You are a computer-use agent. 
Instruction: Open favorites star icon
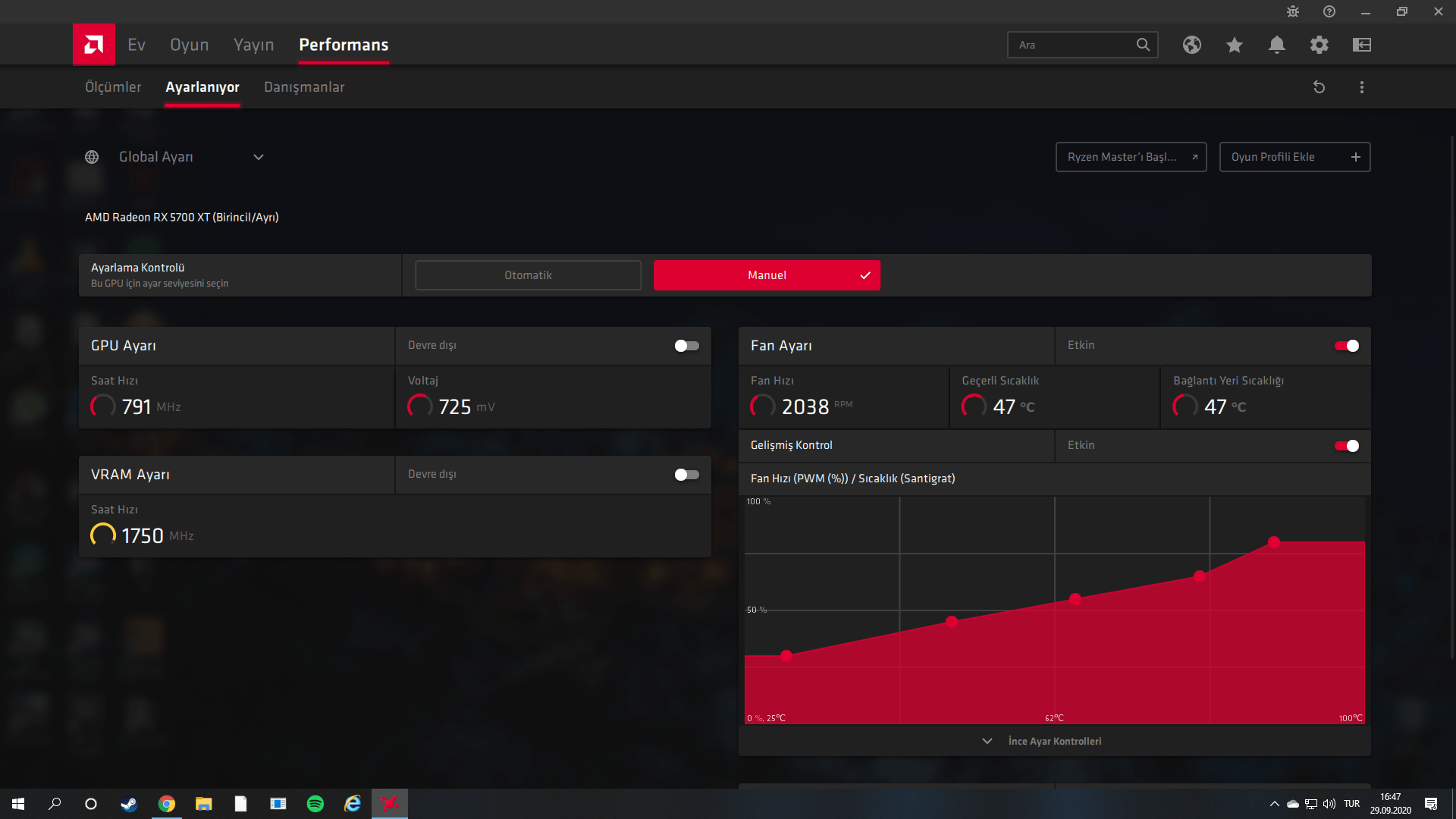[1234, 45]
